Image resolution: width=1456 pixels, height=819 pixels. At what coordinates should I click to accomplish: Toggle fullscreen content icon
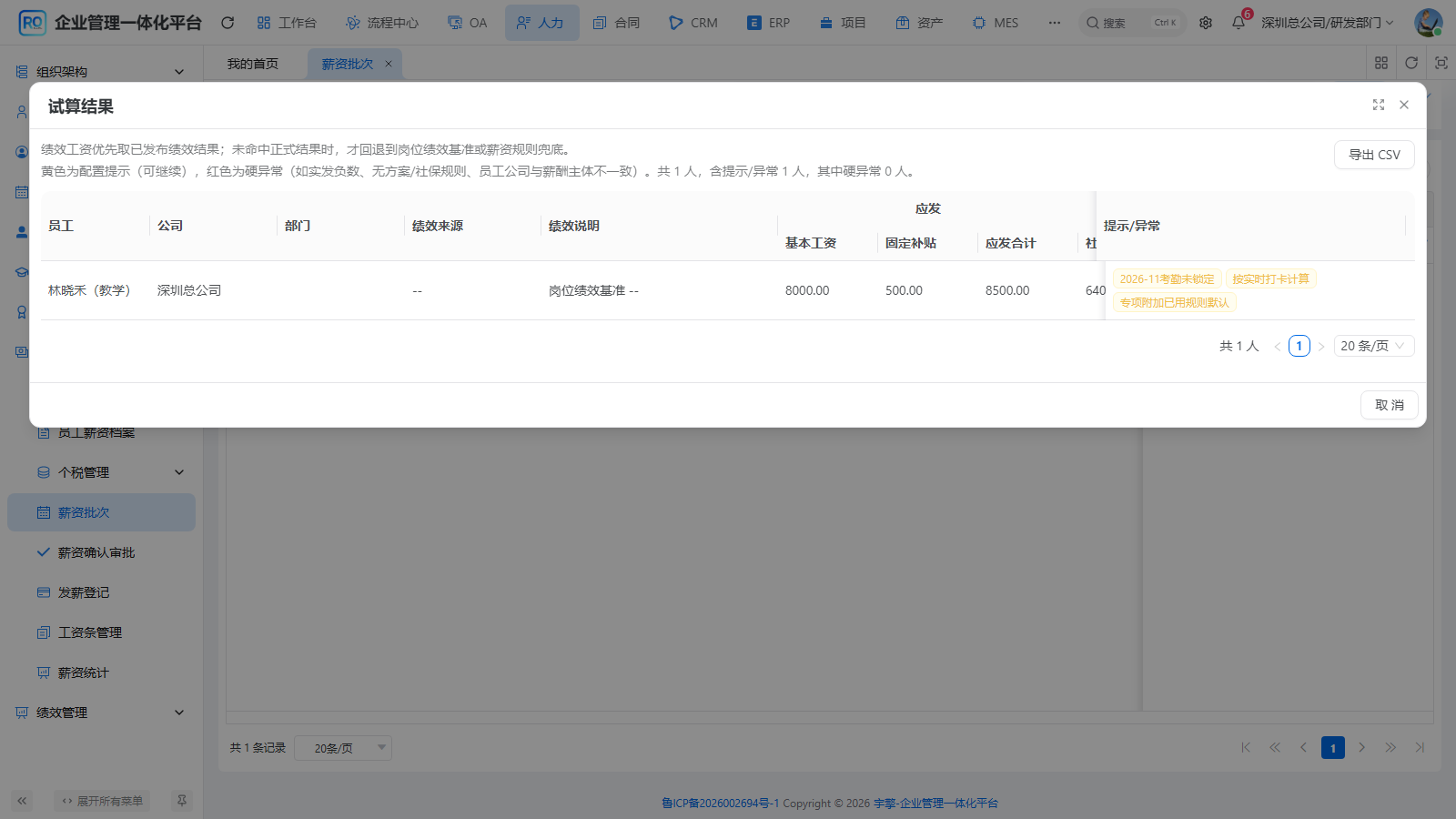point(1441,63)
